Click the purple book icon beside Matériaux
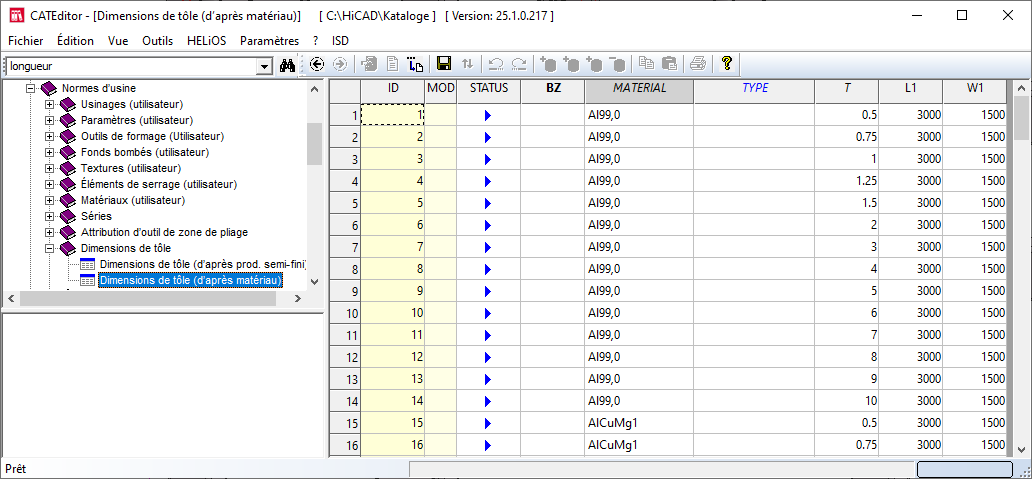The image size is (1032, 479). [67, 200]
